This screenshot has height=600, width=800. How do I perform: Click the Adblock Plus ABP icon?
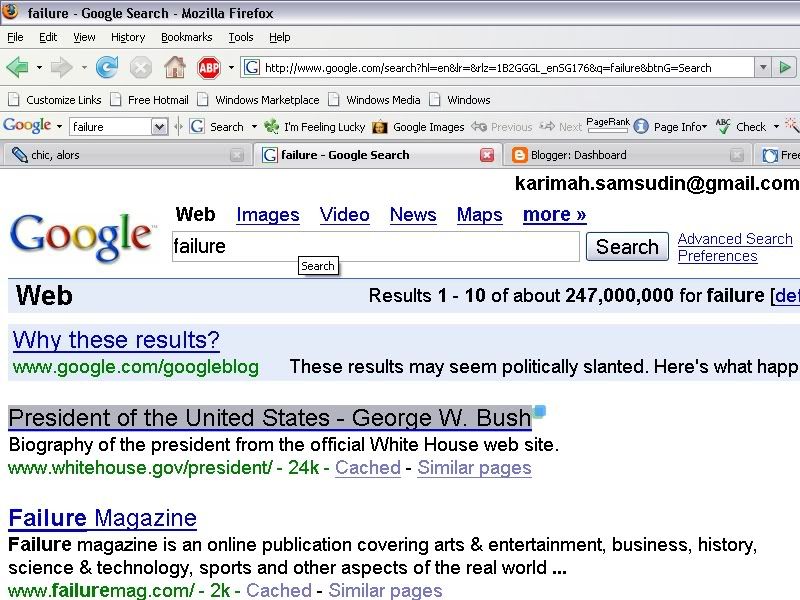208,68
